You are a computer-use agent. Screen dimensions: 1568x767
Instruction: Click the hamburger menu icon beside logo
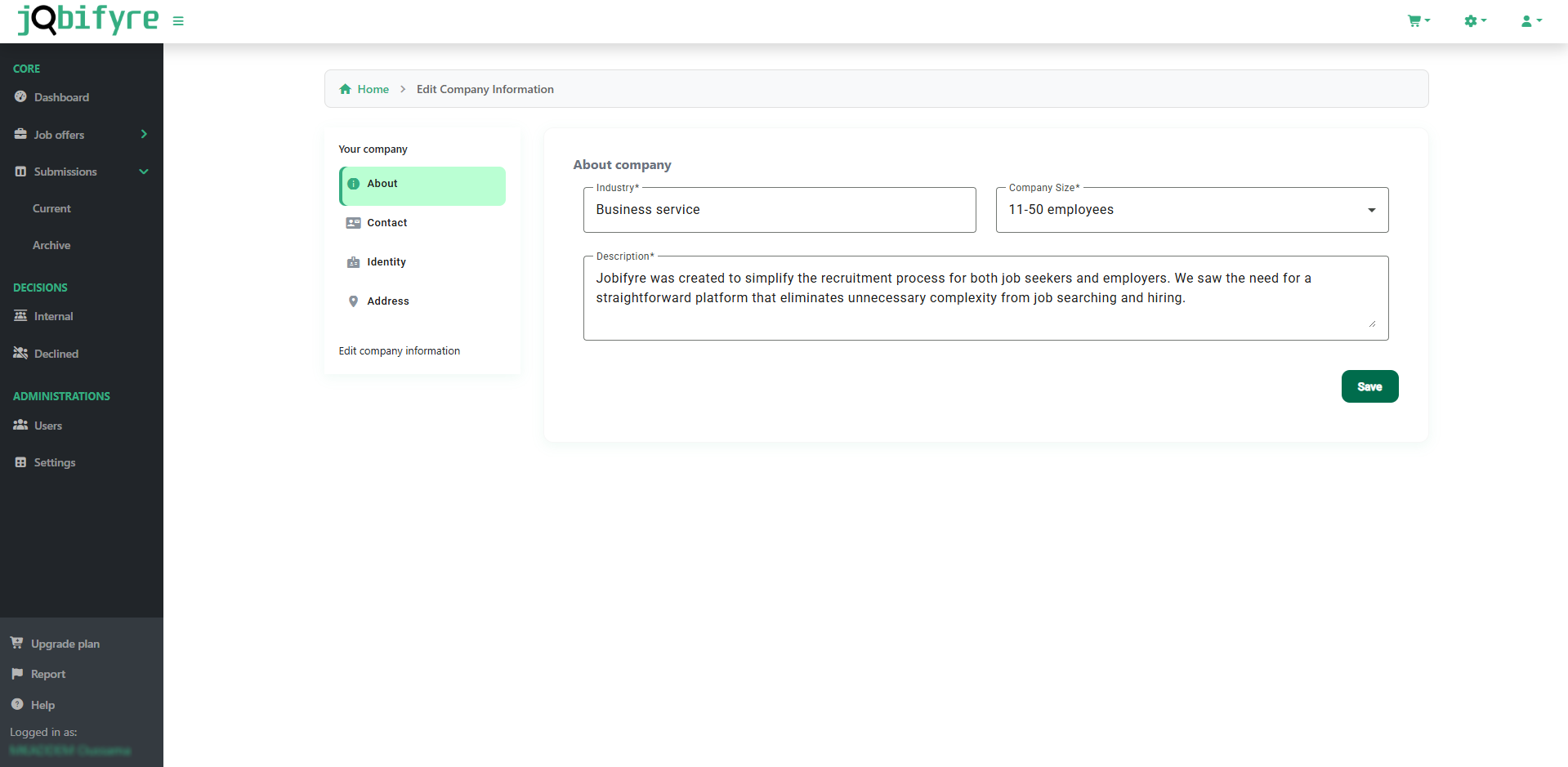pyautogui.click(x=178, y=21)
